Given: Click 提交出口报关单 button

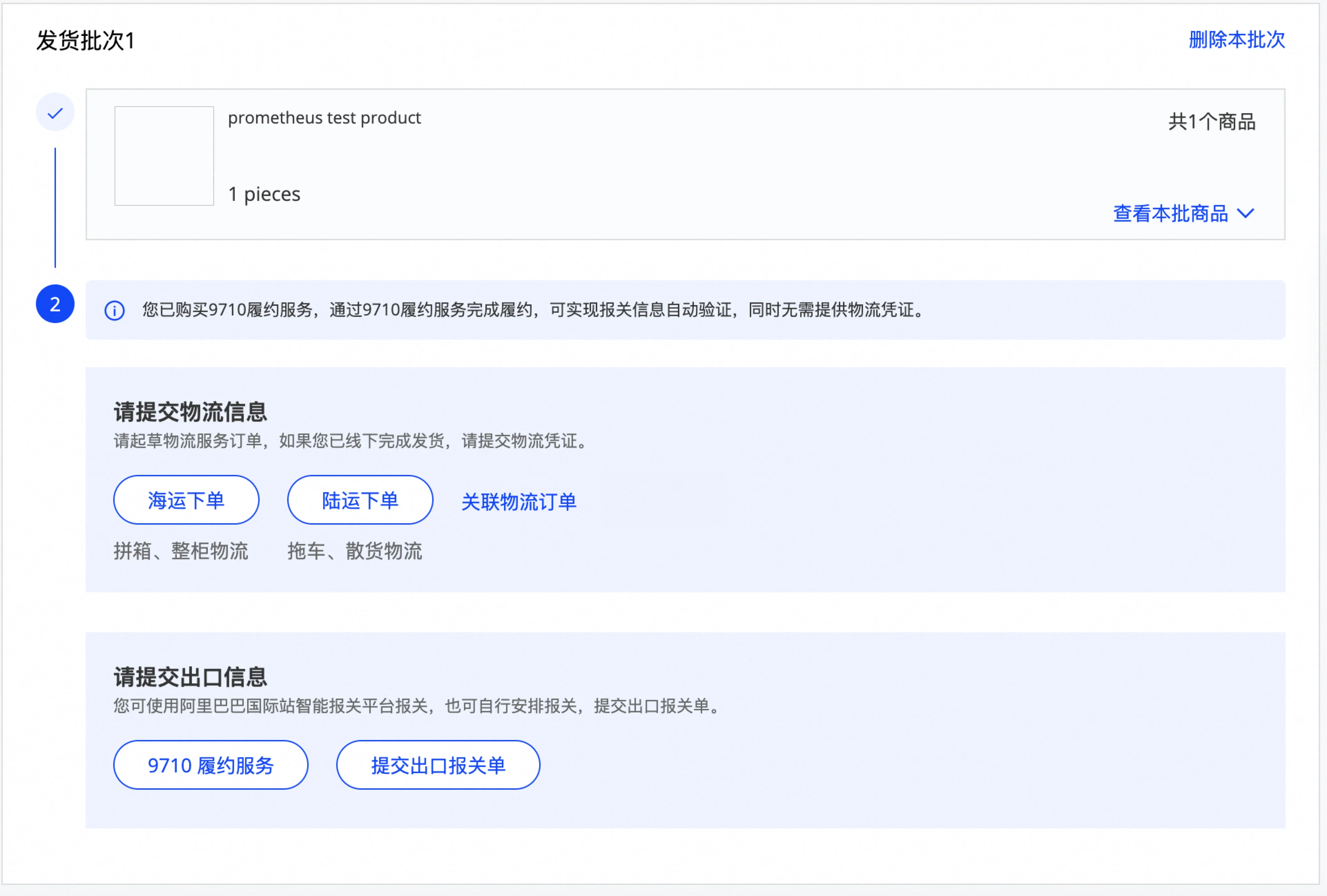Looking at the screenshot, I should (438, 764).
